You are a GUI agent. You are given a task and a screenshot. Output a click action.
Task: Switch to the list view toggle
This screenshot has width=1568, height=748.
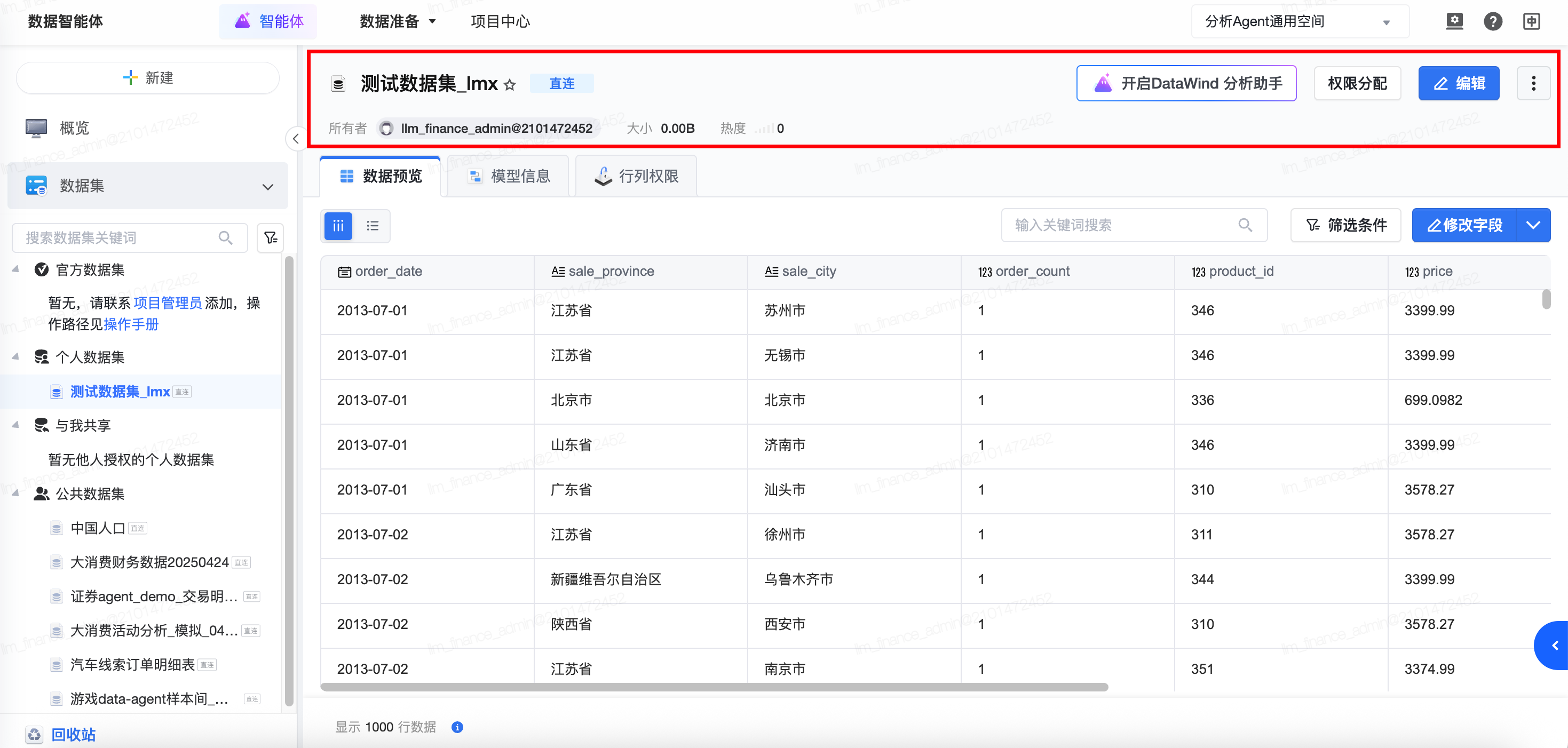[373, 225]
